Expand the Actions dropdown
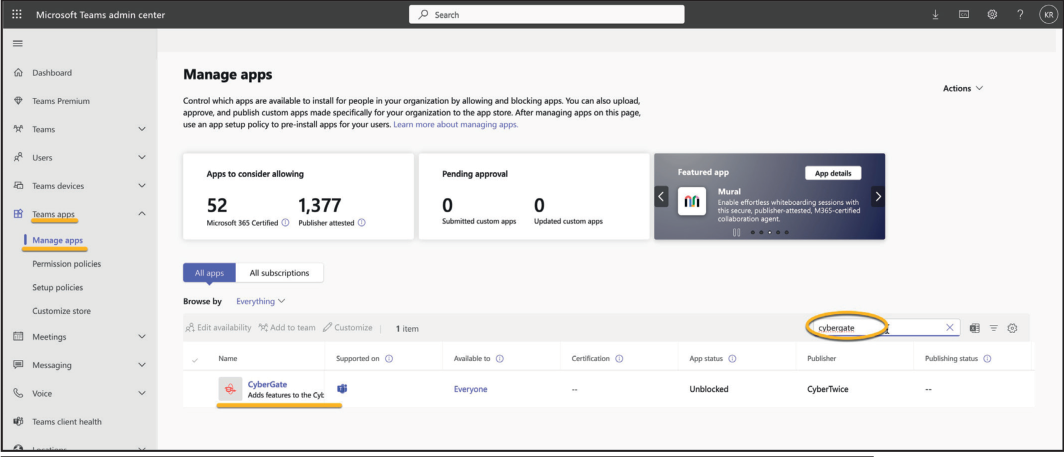This screenshot has width=1064, height=457. [963, 88]
